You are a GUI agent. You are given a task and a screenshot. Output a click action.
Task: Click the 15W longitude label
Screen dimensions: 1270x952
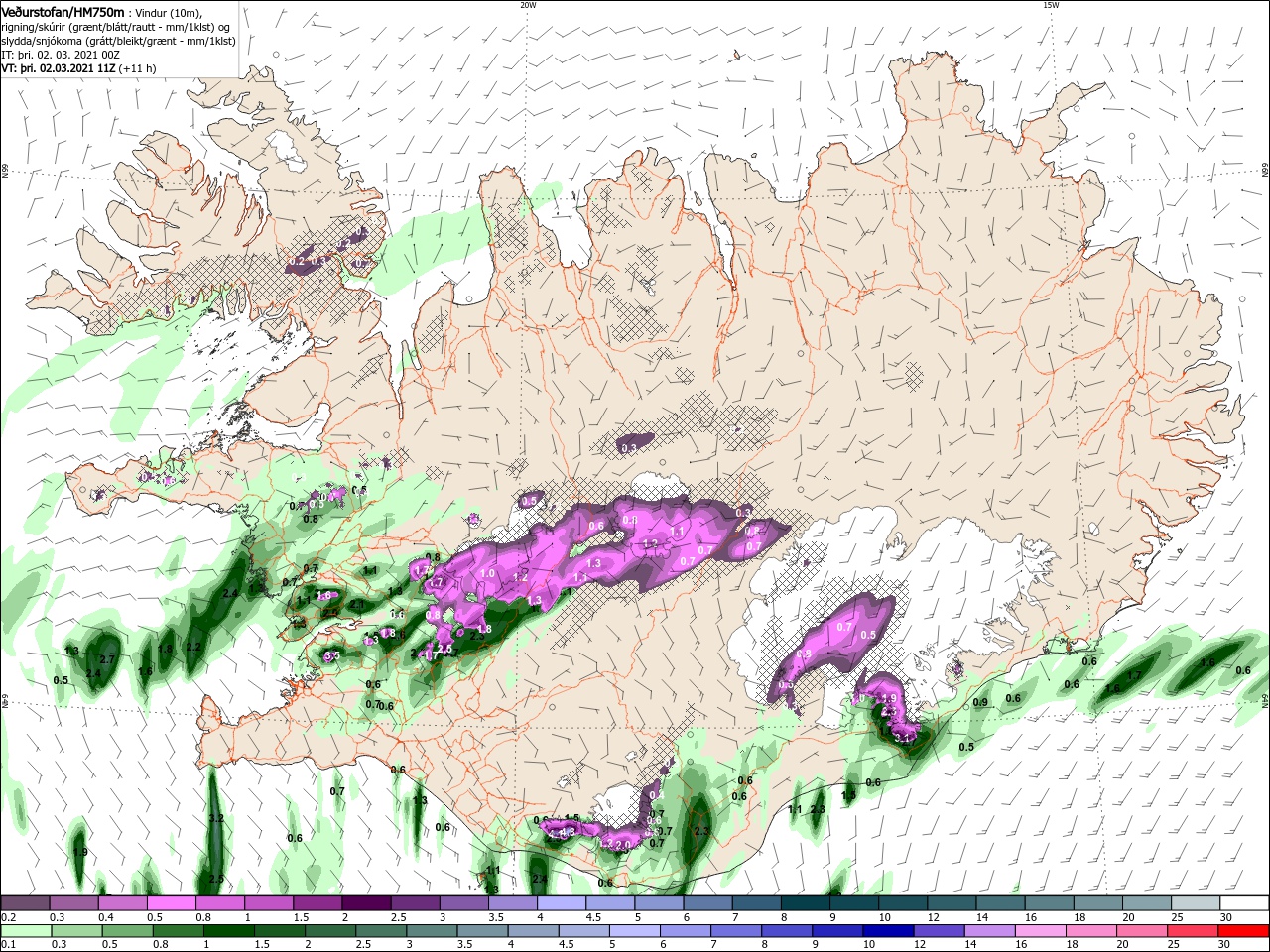(x=1051, y=5)
